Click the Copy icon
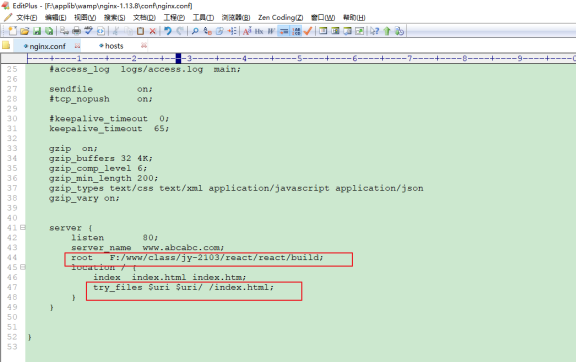 point(128,31)
